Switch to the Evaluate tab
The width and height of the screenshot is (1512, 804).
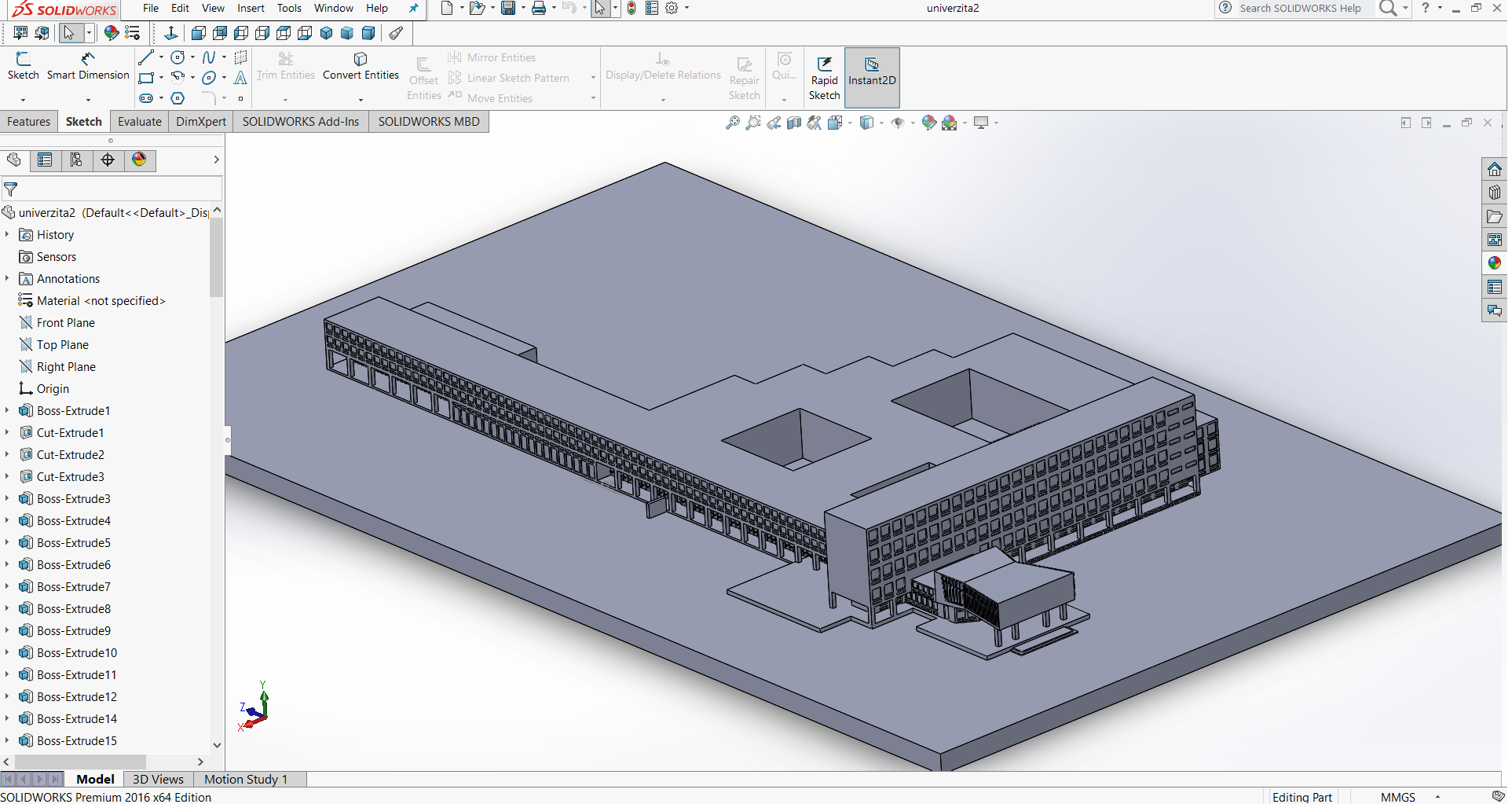[x=139, y=121]
